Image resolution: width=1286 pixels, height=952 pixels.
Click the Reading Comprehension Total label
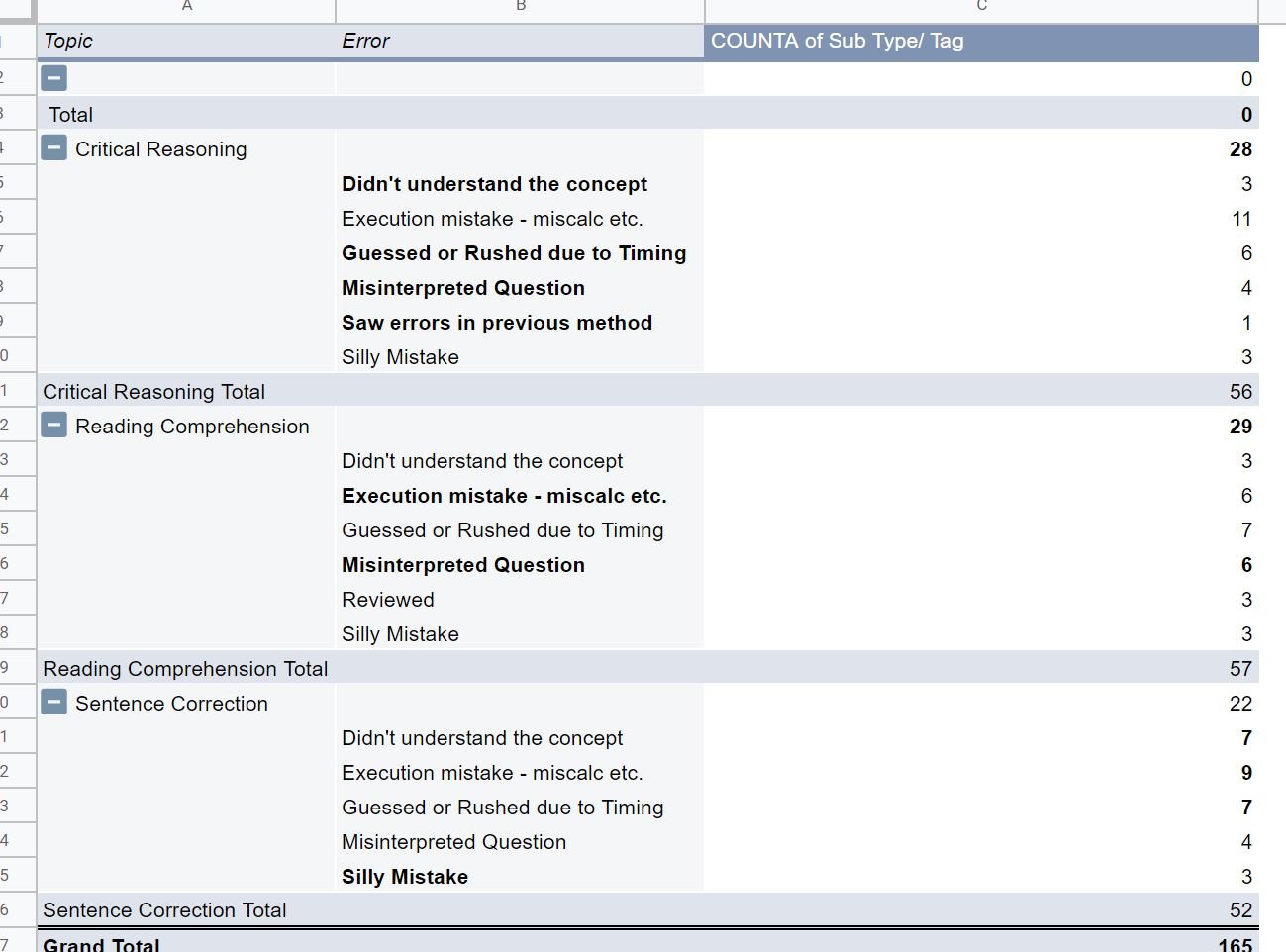[185, 669]
